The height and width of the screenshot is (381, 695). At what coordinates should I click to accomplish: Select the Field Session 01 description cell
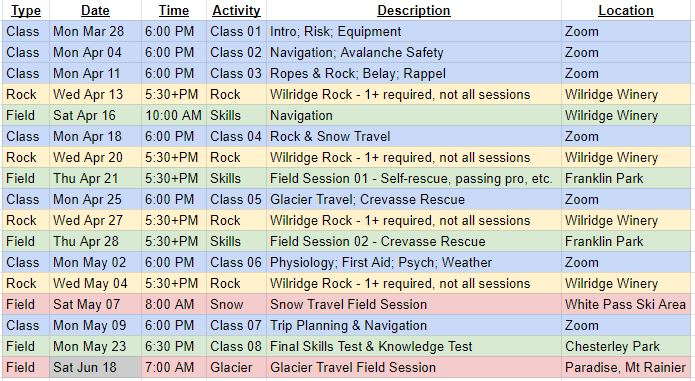(x=414, y=179)
